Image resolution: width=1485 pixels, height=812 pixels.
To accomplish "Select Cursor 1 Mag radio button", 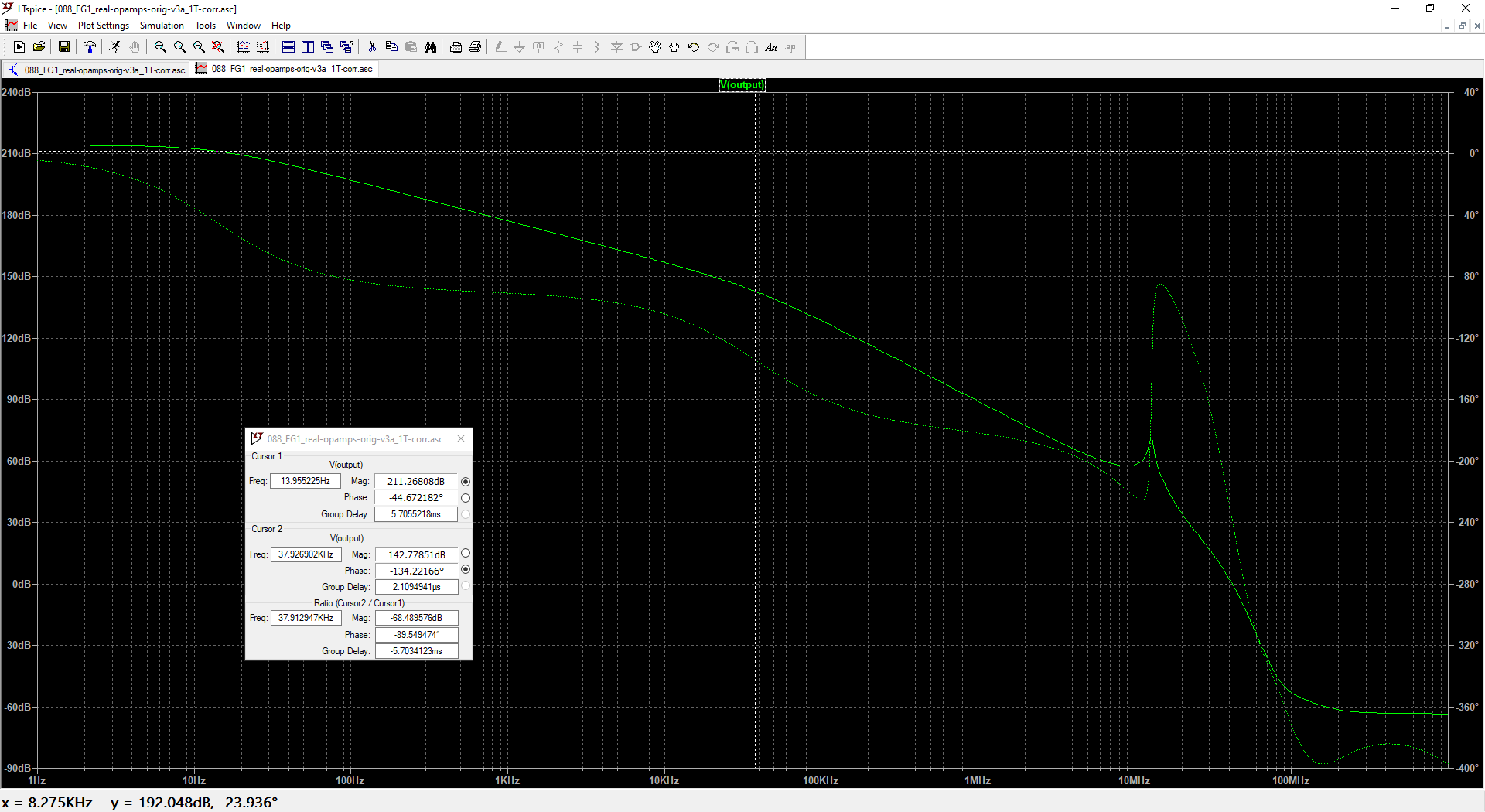I will click(466, 482).
